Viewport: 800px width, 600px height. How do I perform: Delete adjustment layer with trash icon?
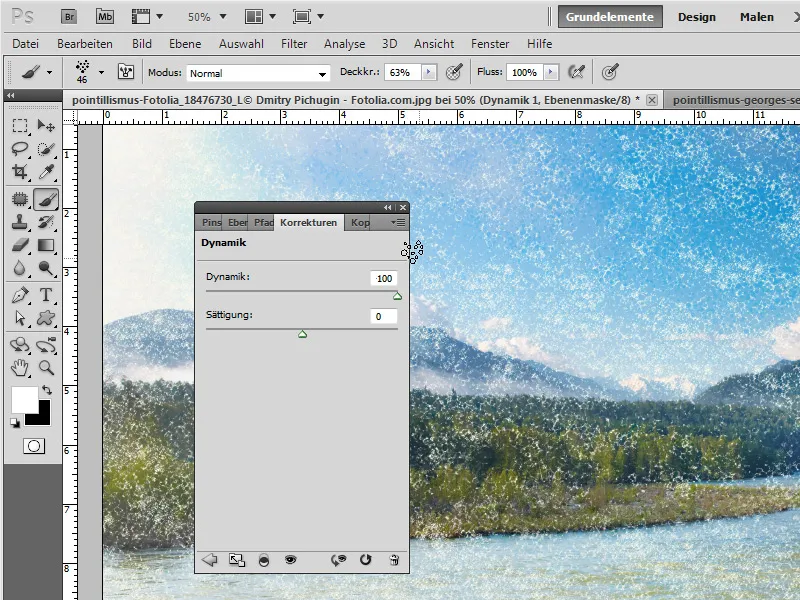(x=394, y=560)
